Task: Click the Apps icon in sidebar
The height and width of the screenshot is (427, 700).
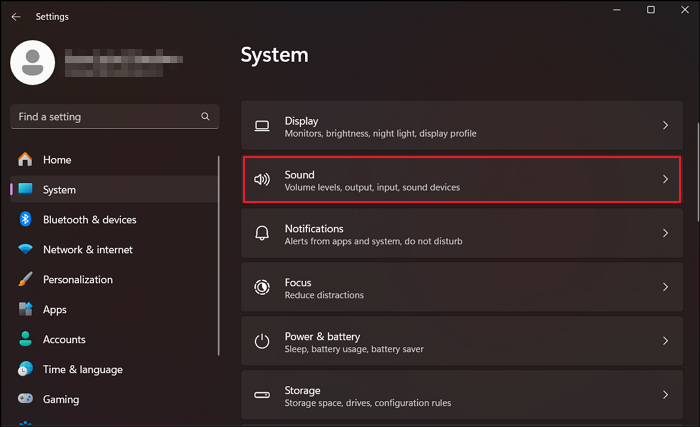Action: tap(25, 309)
